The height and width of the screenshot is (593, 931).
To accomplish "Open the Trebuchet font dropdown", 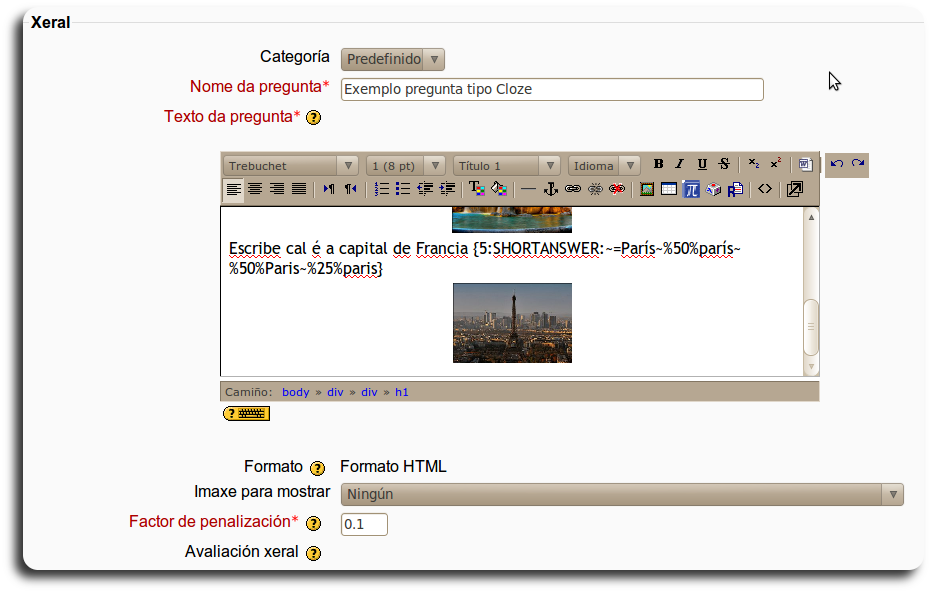I will [291, 166].
